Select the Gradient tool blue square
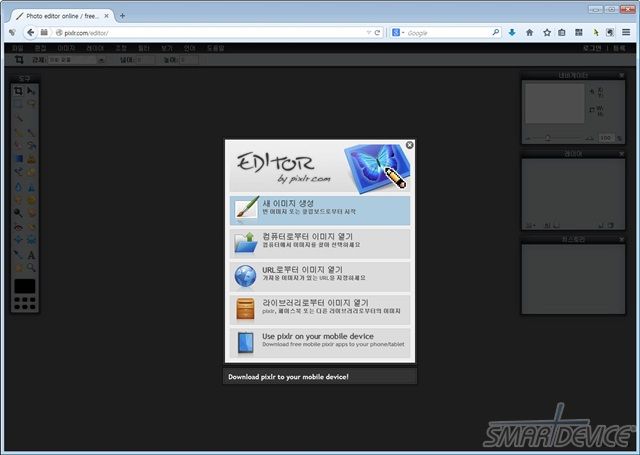This screenshot has width=640, height=455. point(18,159)
